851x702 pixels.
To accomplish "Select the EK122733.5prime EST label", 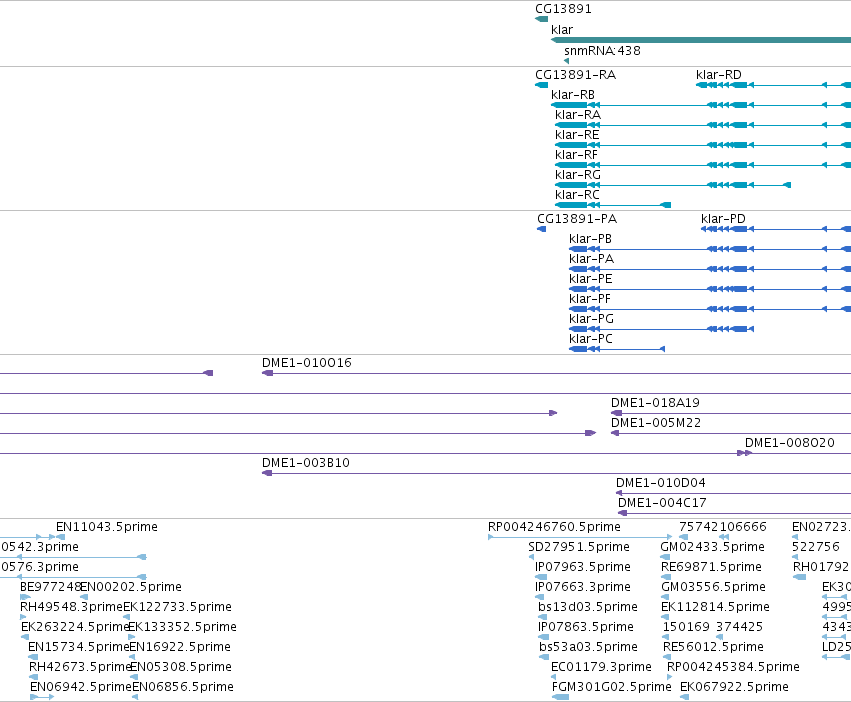I will tap(177, 608).
